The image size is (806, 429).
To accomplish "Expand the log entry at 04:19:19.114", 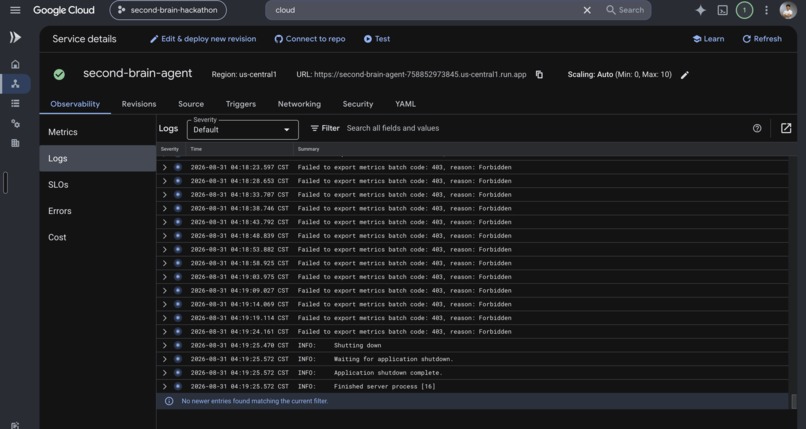I will 164,318.
